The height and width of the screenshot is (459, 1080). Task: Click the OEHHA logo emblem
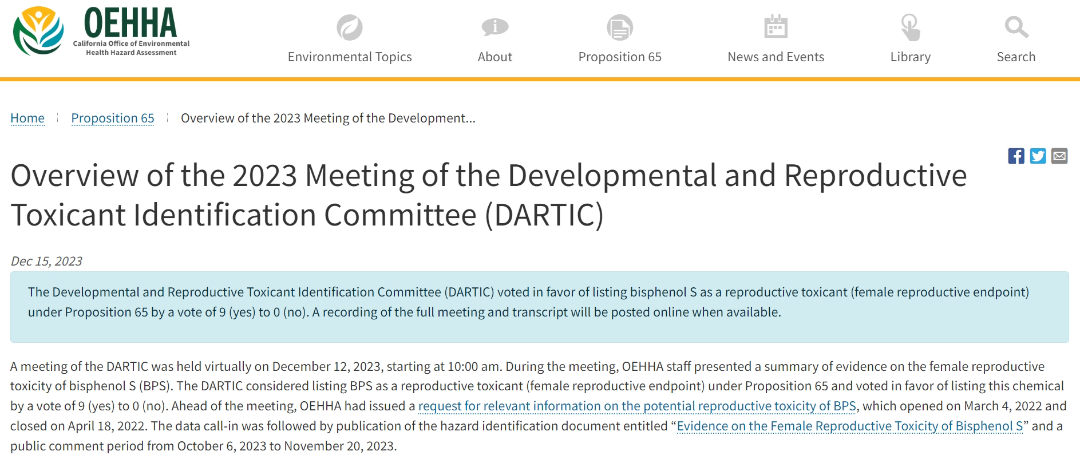[x=38, y=31]
